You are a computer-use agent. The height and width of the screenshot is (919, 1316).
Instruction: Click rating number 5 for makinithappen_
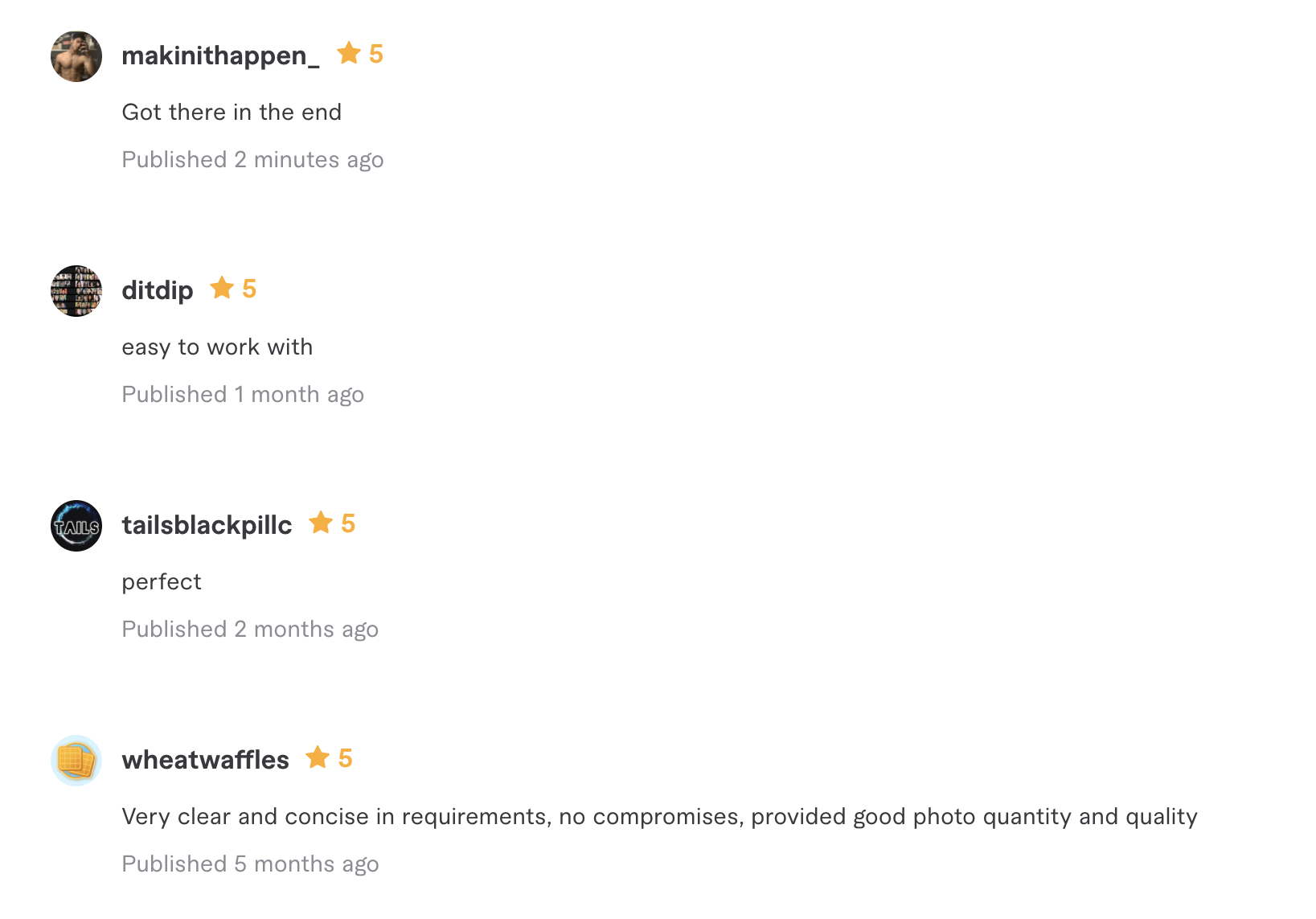[x=376, y=54]
